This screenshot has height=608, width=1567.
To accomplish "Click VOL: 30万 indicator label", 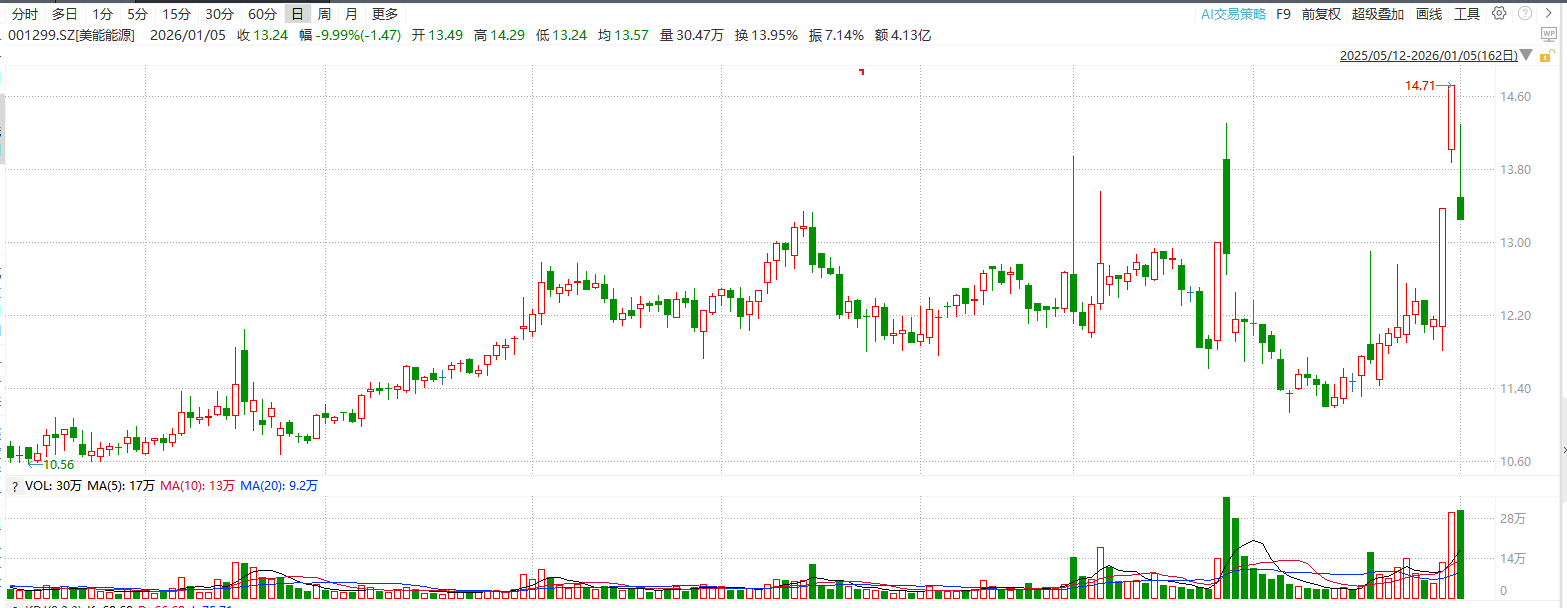I will 53,486.
